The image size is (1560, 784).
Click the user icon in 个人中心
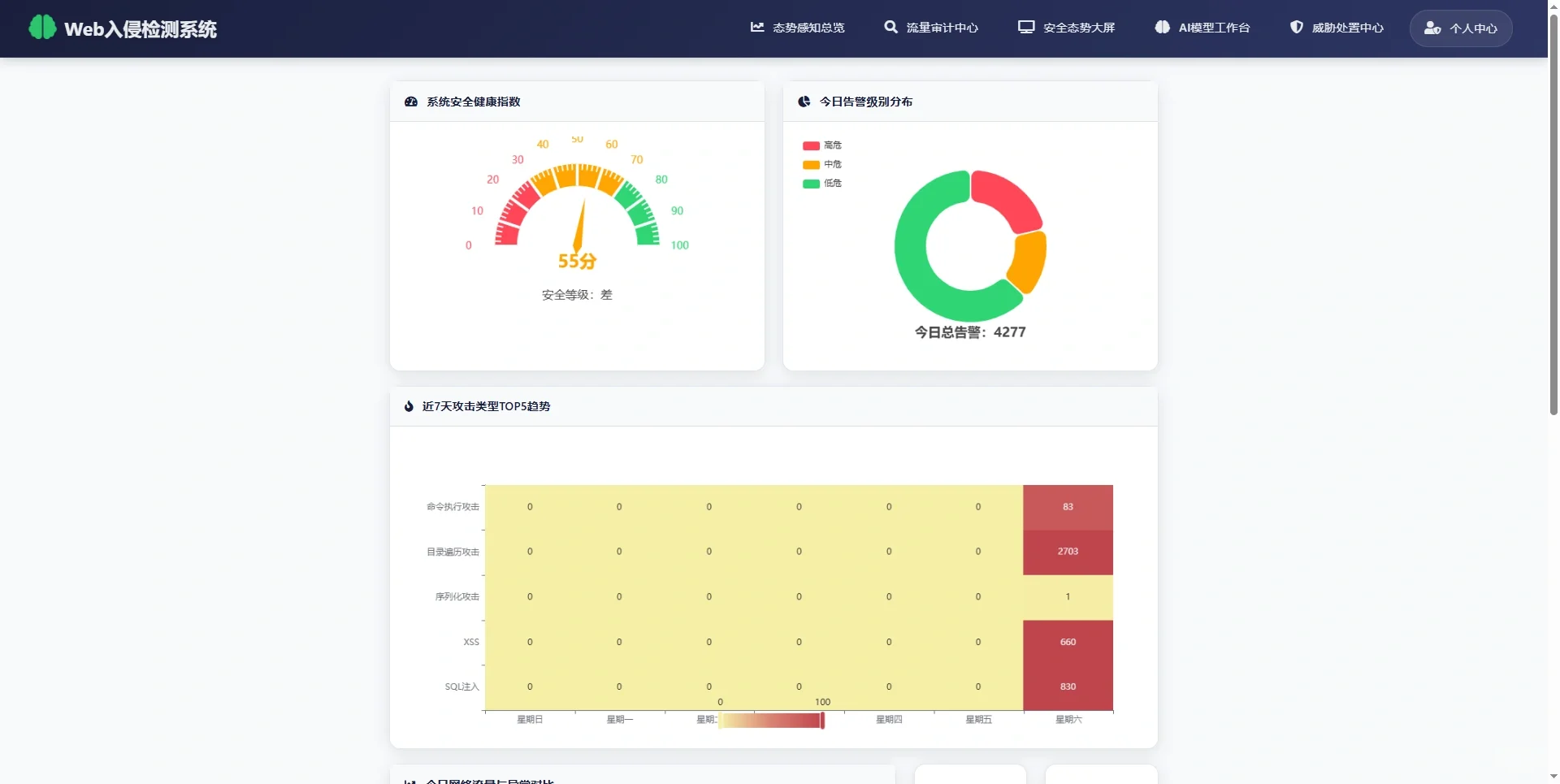1432,28
